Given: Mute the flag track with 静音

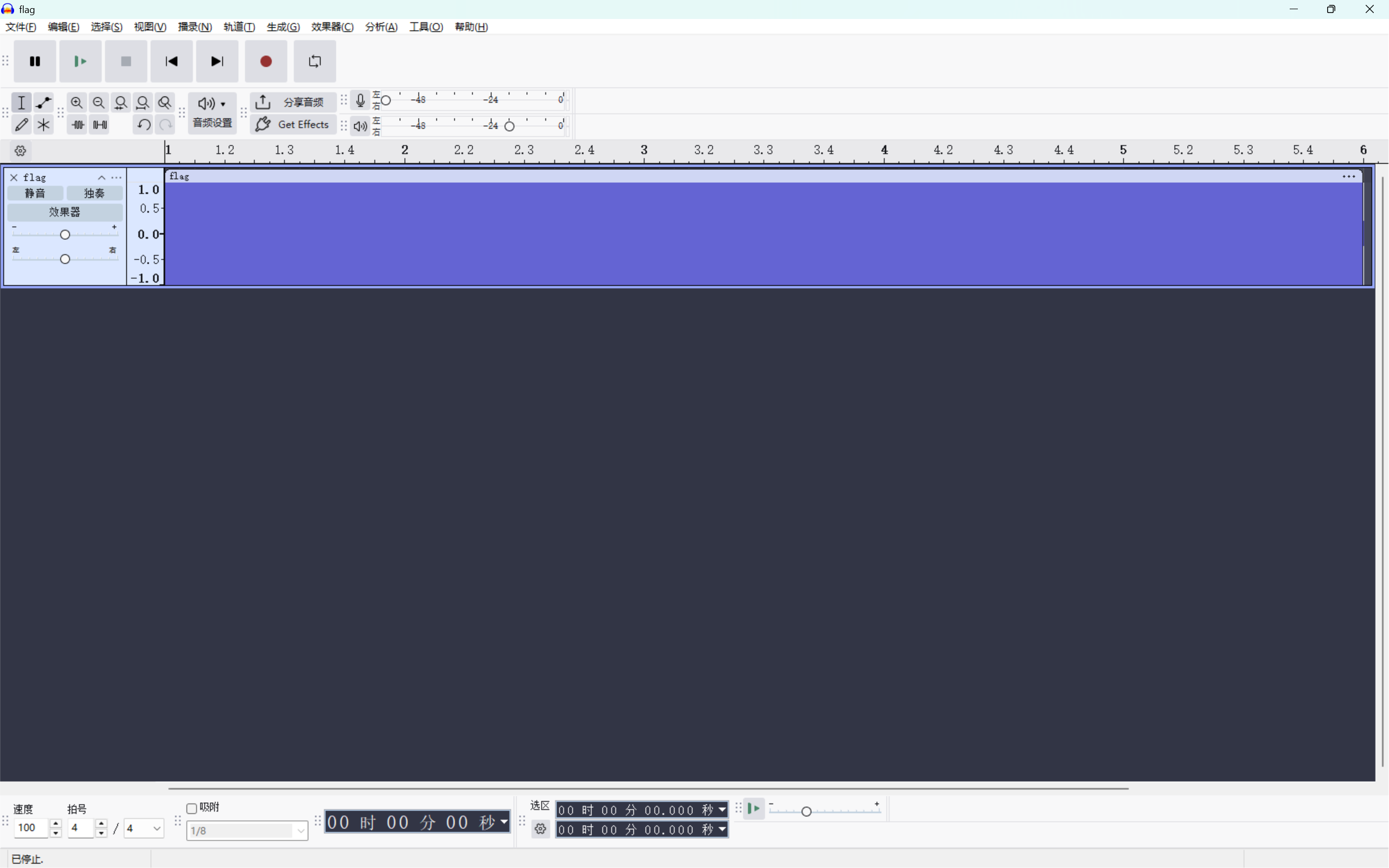Looking at the screenshot, I should pos(35,194).
